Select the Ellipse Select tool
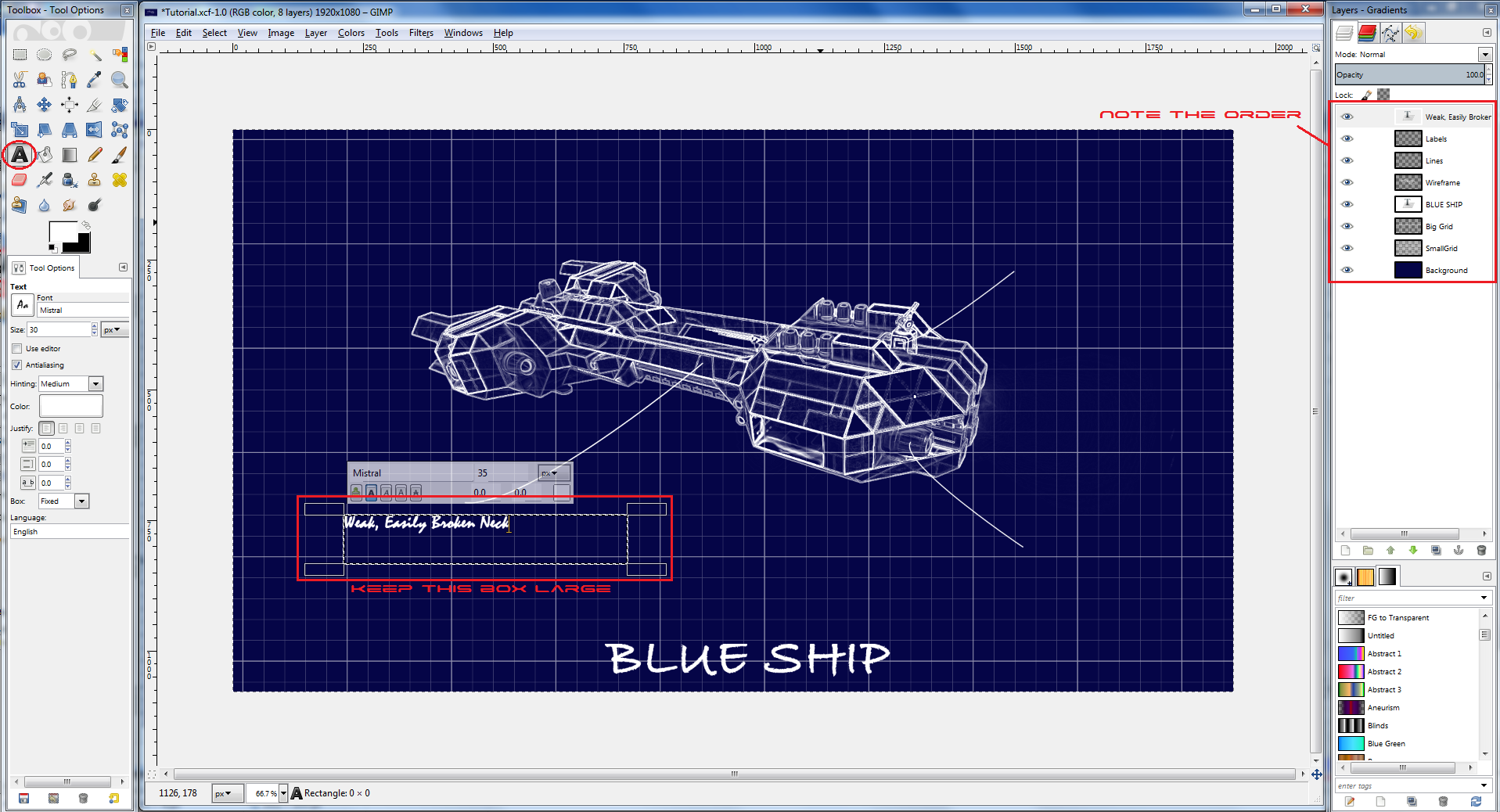This screenshot has height=812, width=1500. pos(45,55)
